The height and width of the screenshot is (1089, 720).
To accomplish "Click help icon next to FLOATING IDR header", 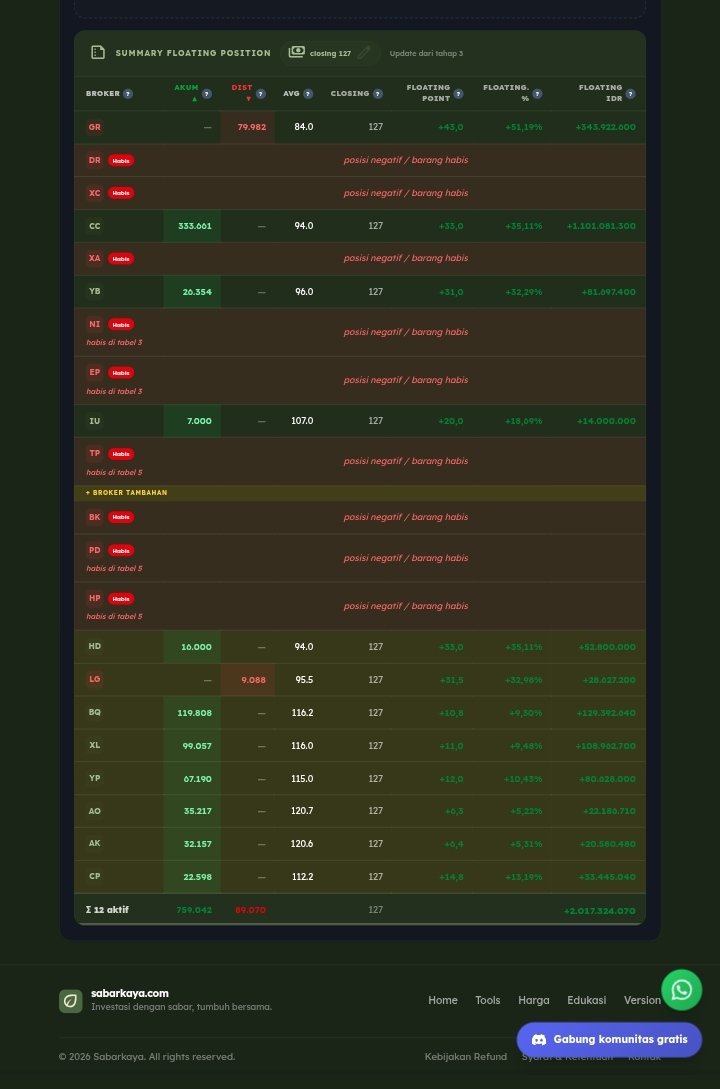I will [630, 94].
